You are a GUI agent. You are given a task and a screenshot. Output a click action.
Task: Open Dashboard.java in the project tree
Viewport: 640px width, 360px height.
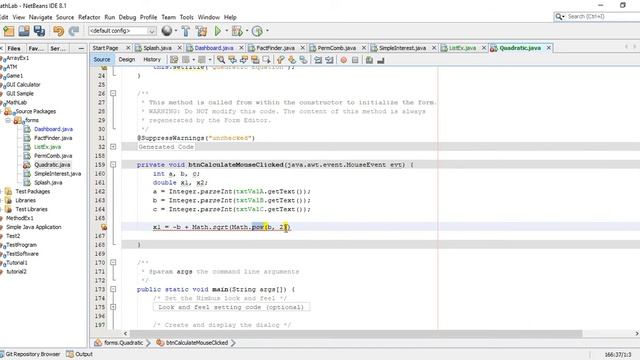coord(53,129)
